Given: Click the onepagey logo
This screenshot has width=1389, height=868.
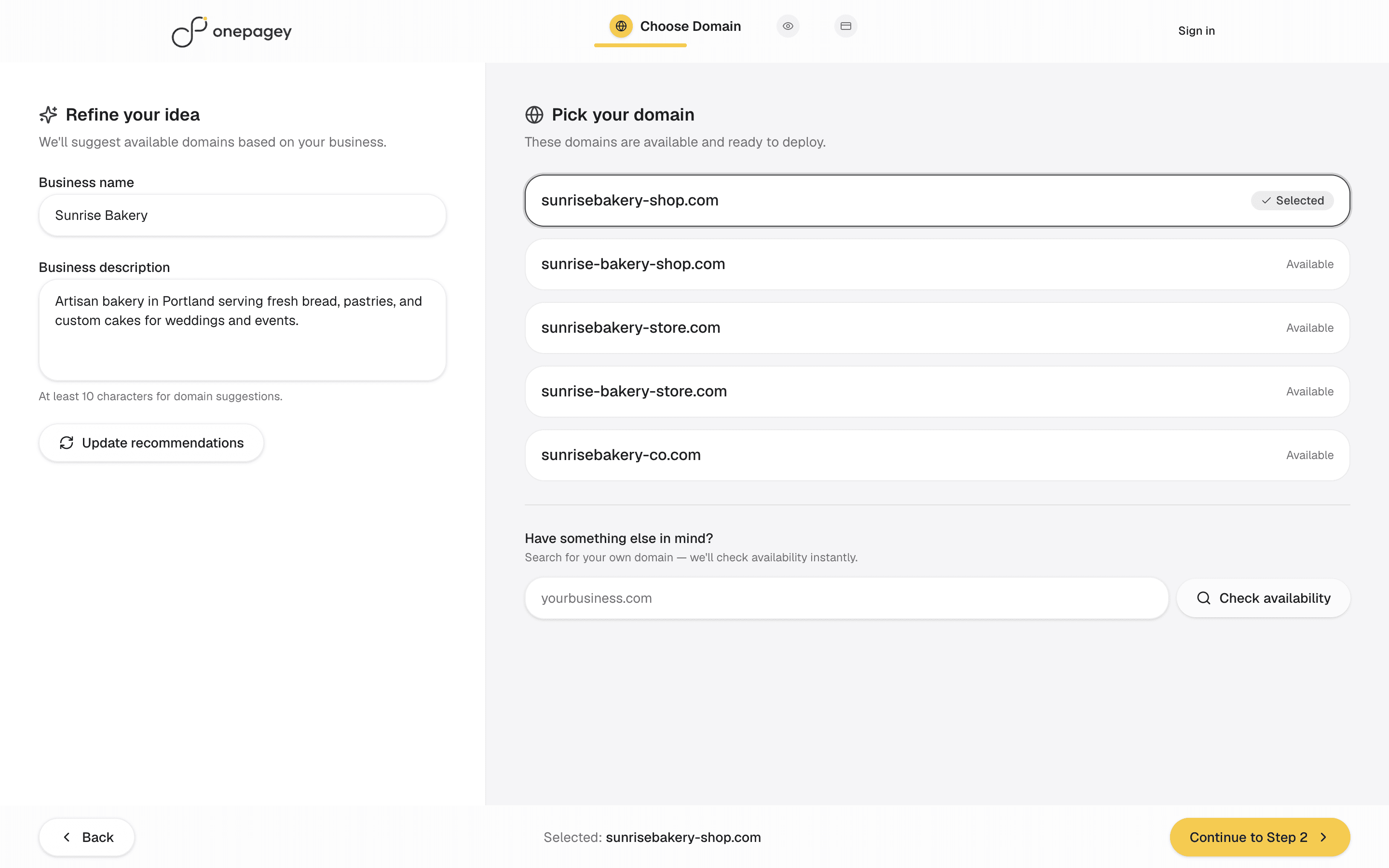Looking at the screenshot, I should click(232, 31).
